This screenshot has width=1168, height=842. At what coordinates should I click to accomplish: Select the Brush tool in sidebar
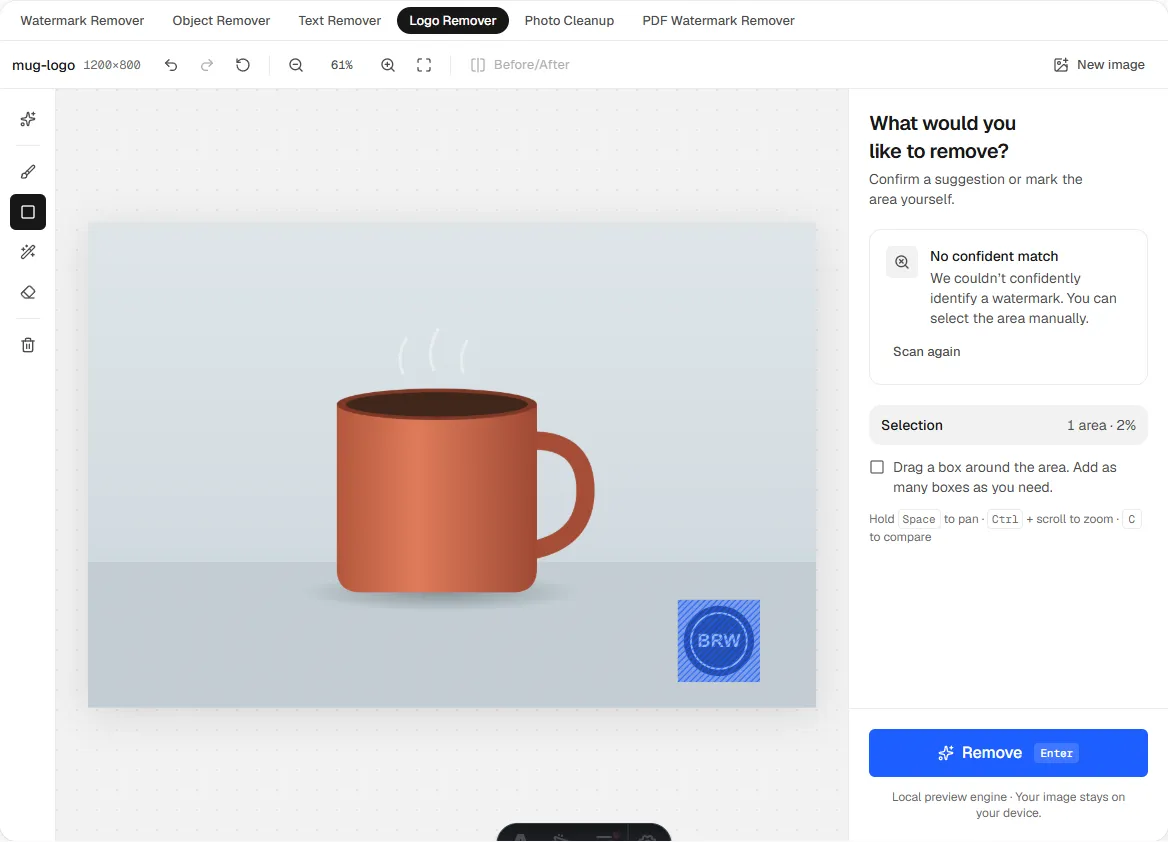pyautogui.click(x=28, y=172)
